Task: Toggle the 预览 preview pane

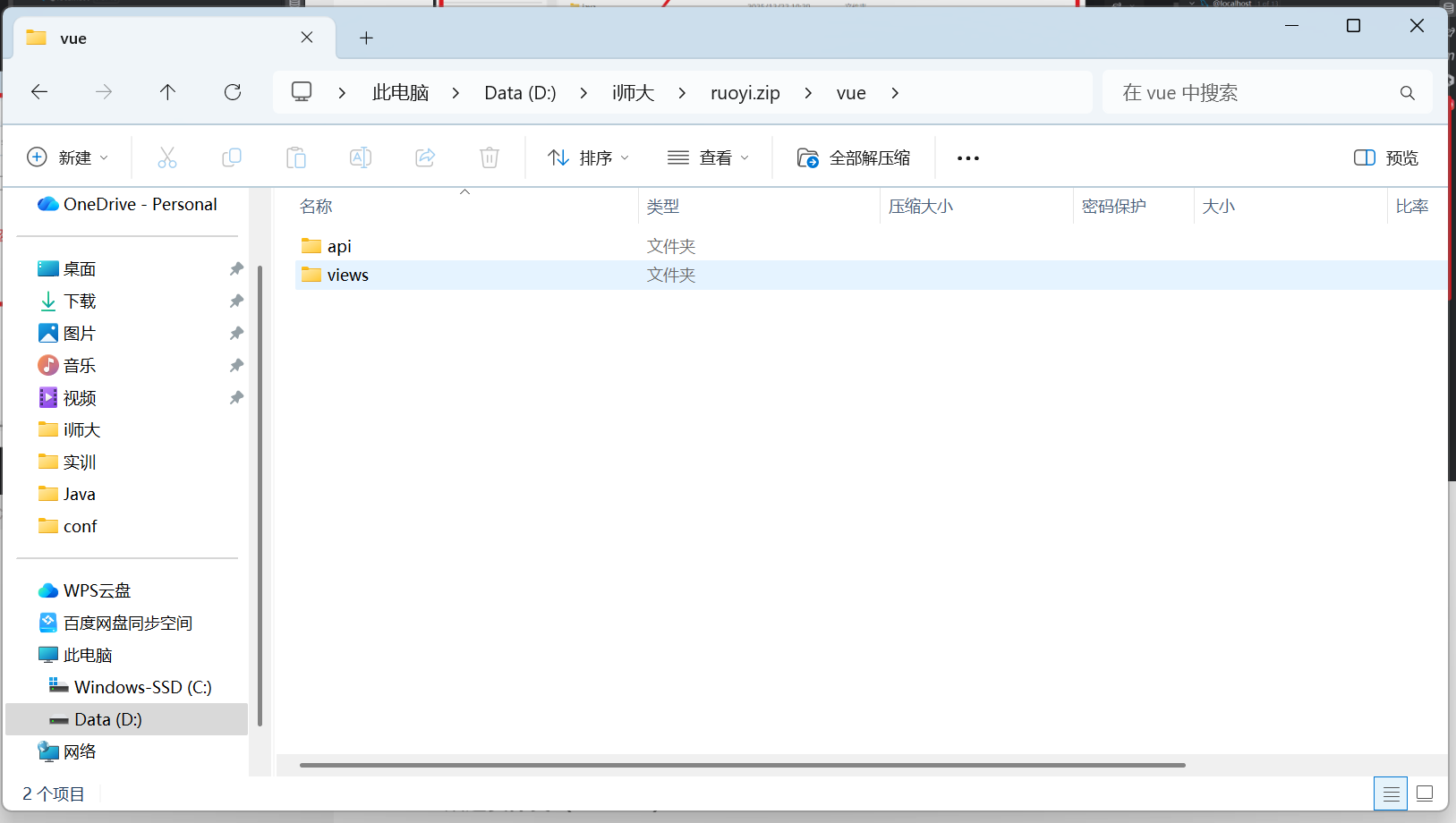Action: coord(1385,157)
